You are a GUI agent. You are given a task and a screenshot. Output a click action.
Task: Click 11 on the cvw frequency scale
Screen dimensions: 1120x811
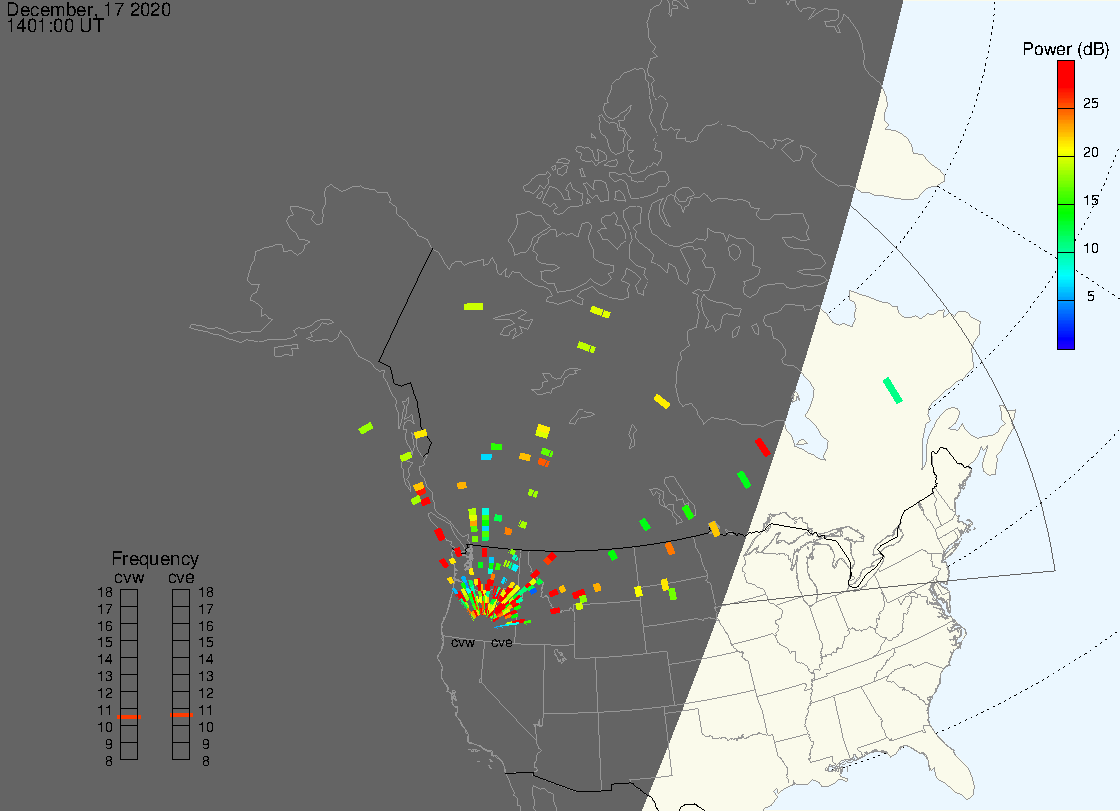pyautogui.click(x=105, y=710)
